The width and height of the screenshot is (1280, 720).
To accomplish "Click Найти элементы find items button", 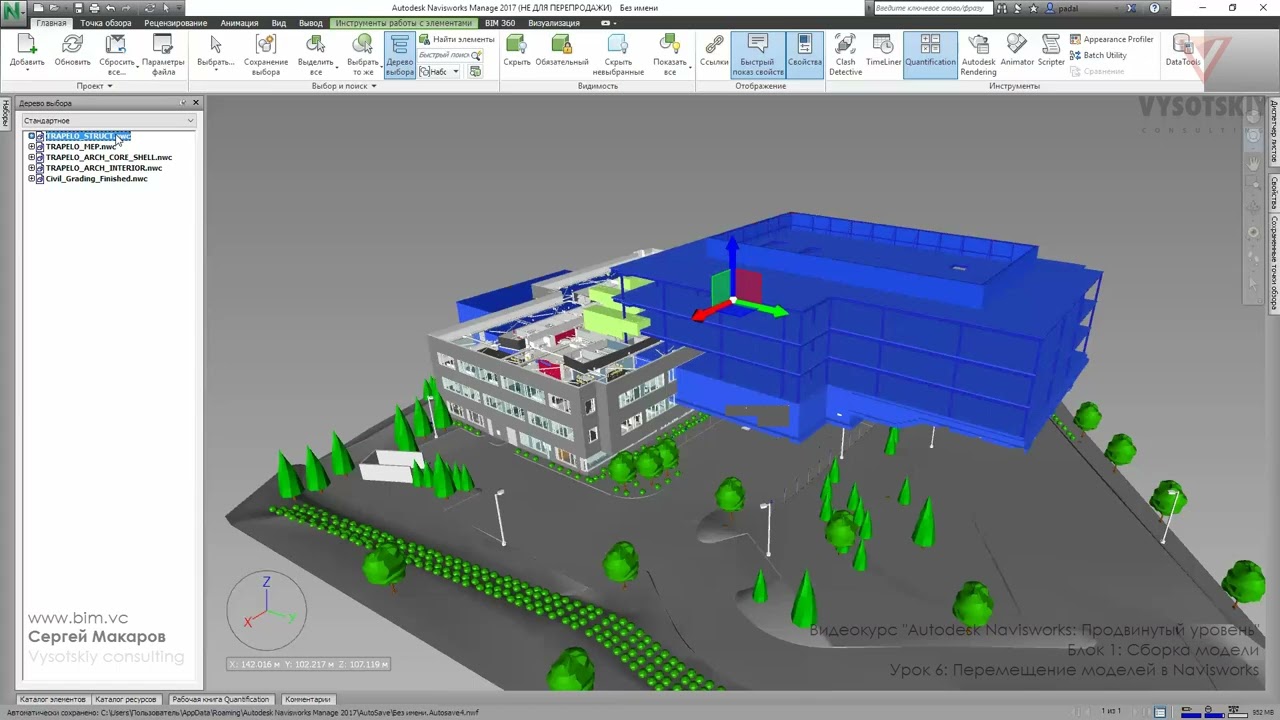I will [456, 39].
